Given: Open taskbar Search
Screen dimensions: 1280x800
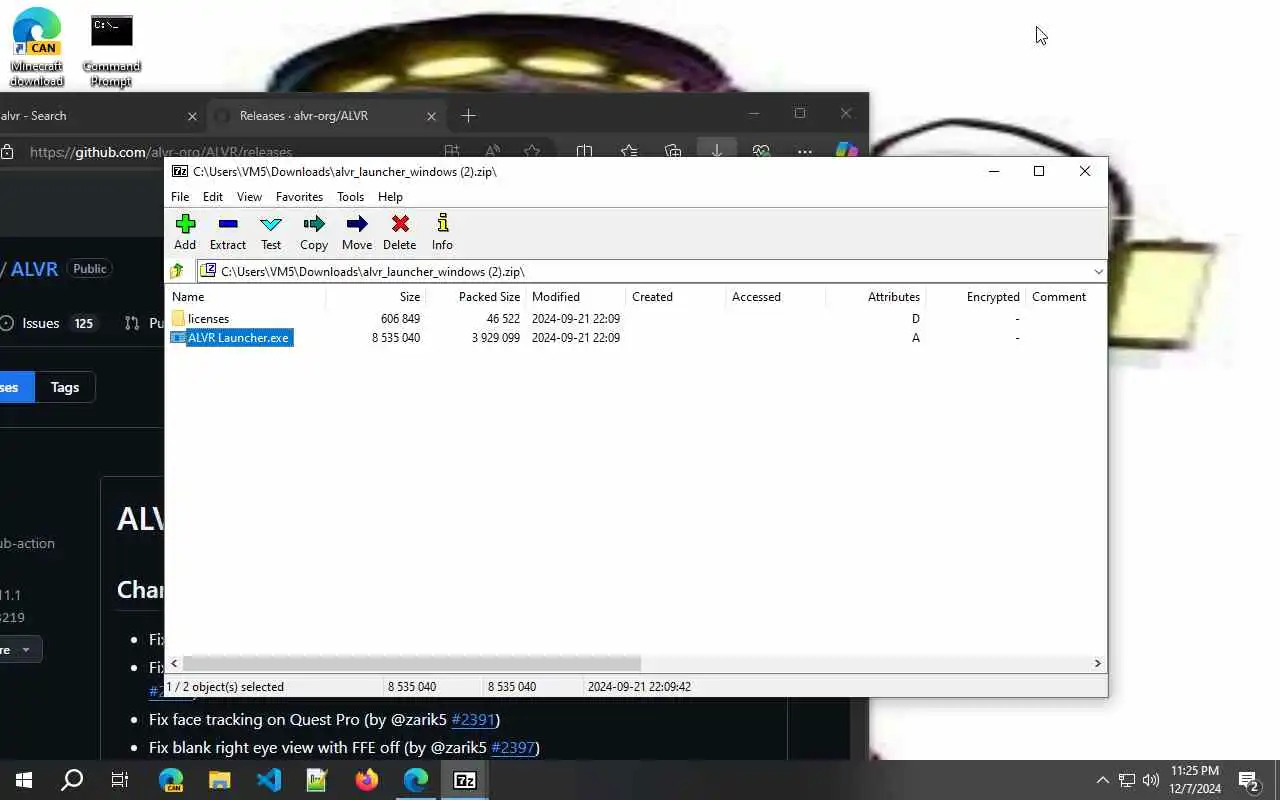Looking at the screenshot, I should click(72, 780).
